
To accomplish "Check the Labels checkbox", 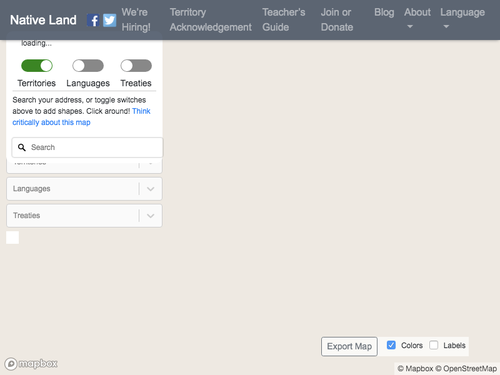I will click(x=434, y=345).
